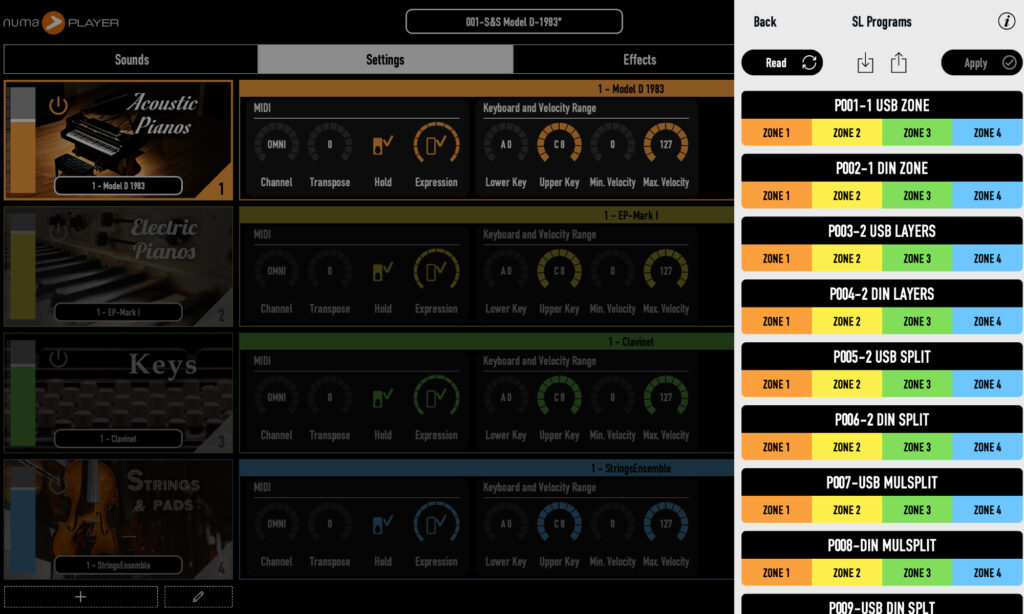Toggle power icon on Acoustic Pianos slot
Viewport: 1024px width, 614px height.
tap(58, 105)
